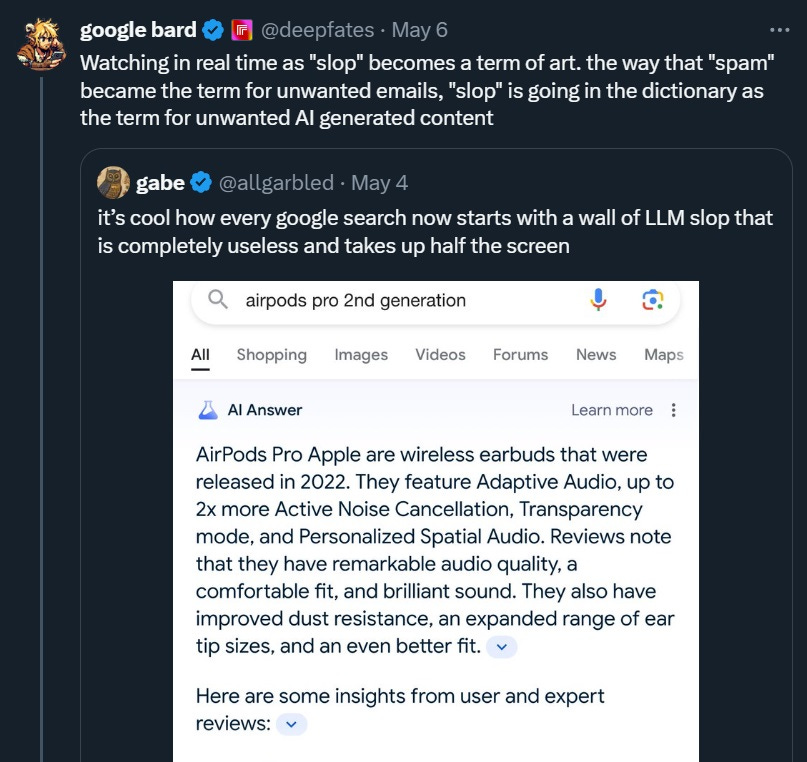Image resolution: width=807 pixels, height=762 pixels.
Task: Click the Instagram badge next to google bard
Action: 243,30
